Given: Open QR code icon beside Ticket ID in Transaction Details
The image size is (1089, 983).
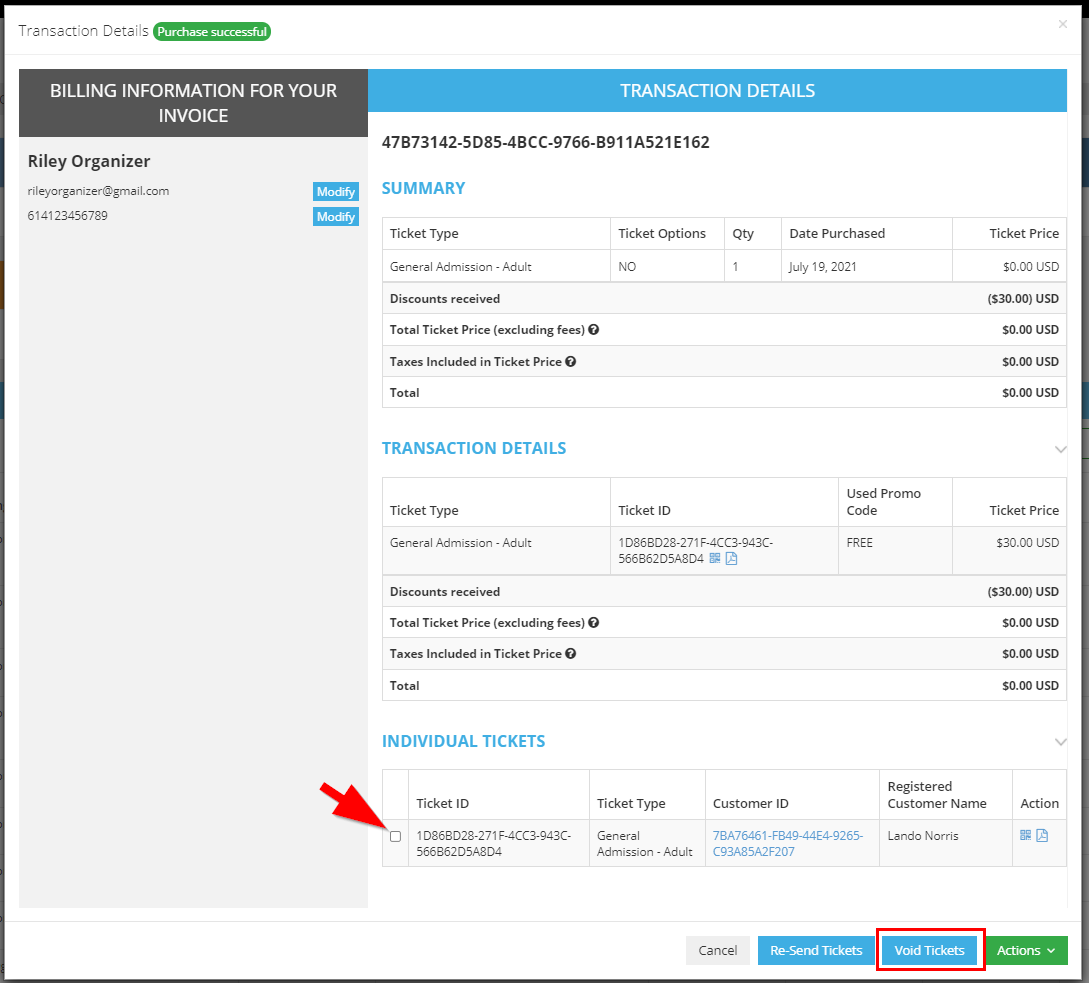Looking at the screenshot, I should (x=715, y=559).
